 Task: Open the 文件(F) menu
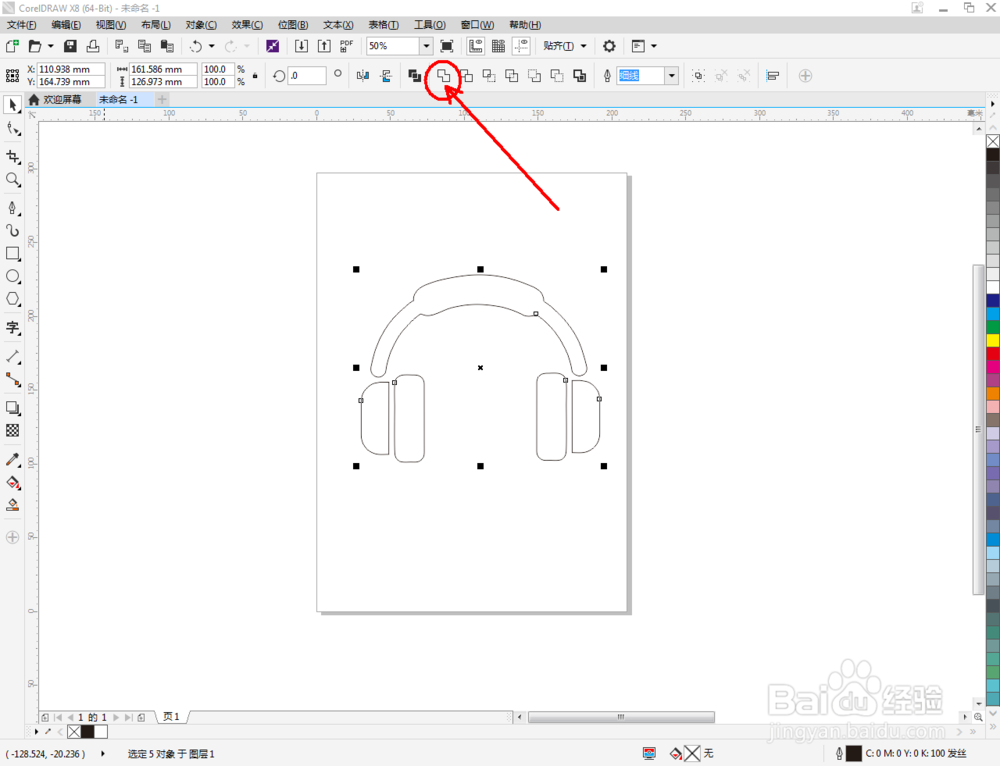coord(21,25)
